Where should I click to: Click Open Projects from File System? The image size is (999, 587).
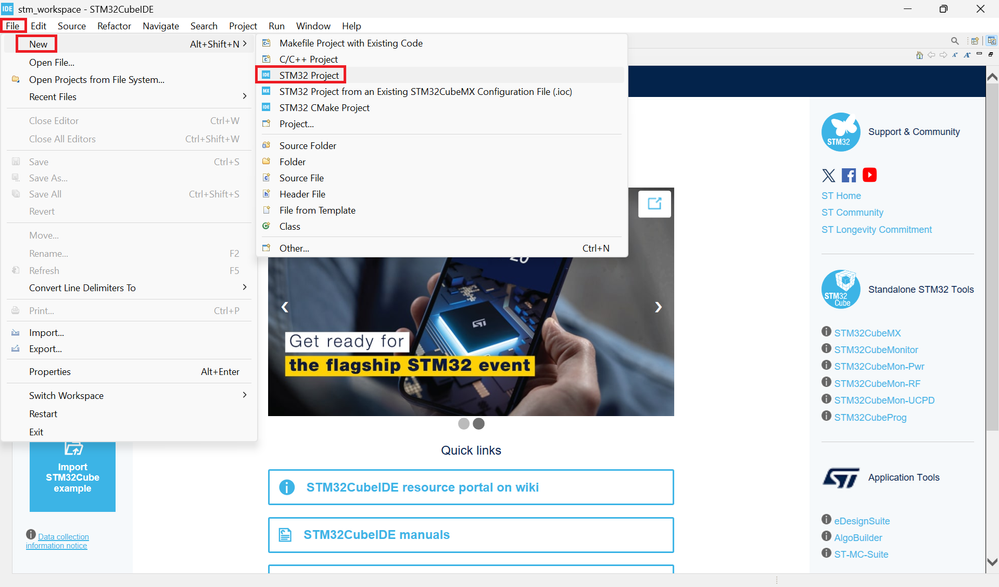129,80
